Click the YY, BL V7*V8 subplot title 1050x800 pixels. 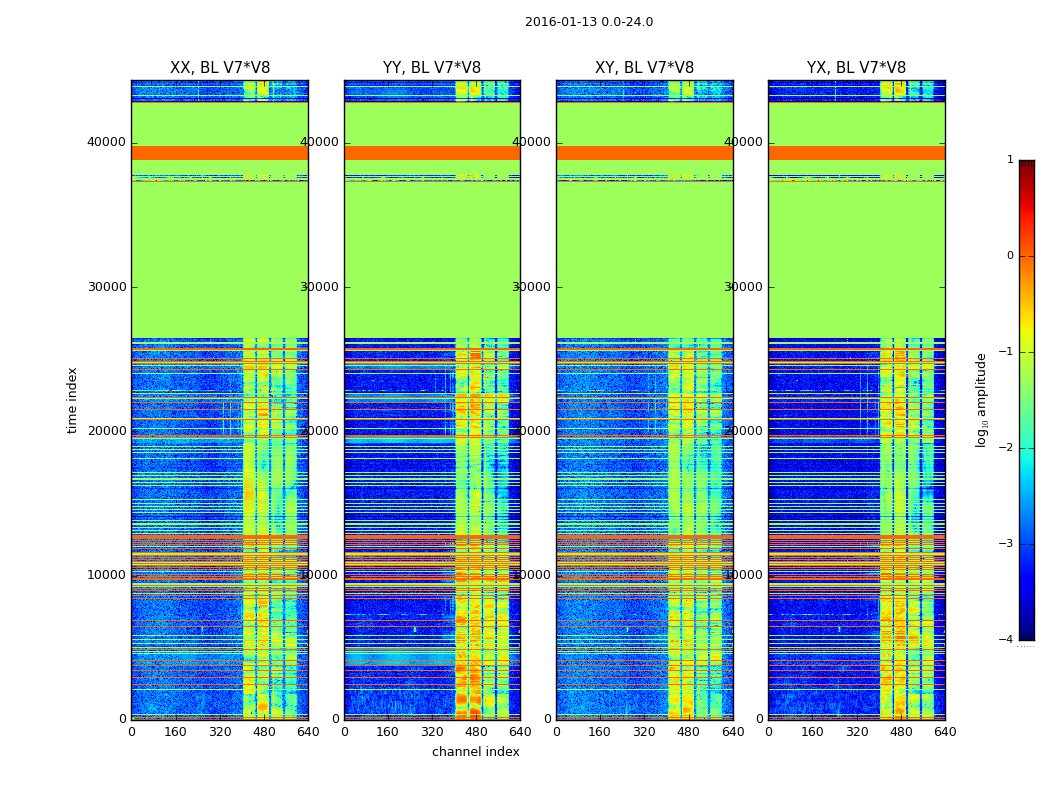tap(432, 68)
